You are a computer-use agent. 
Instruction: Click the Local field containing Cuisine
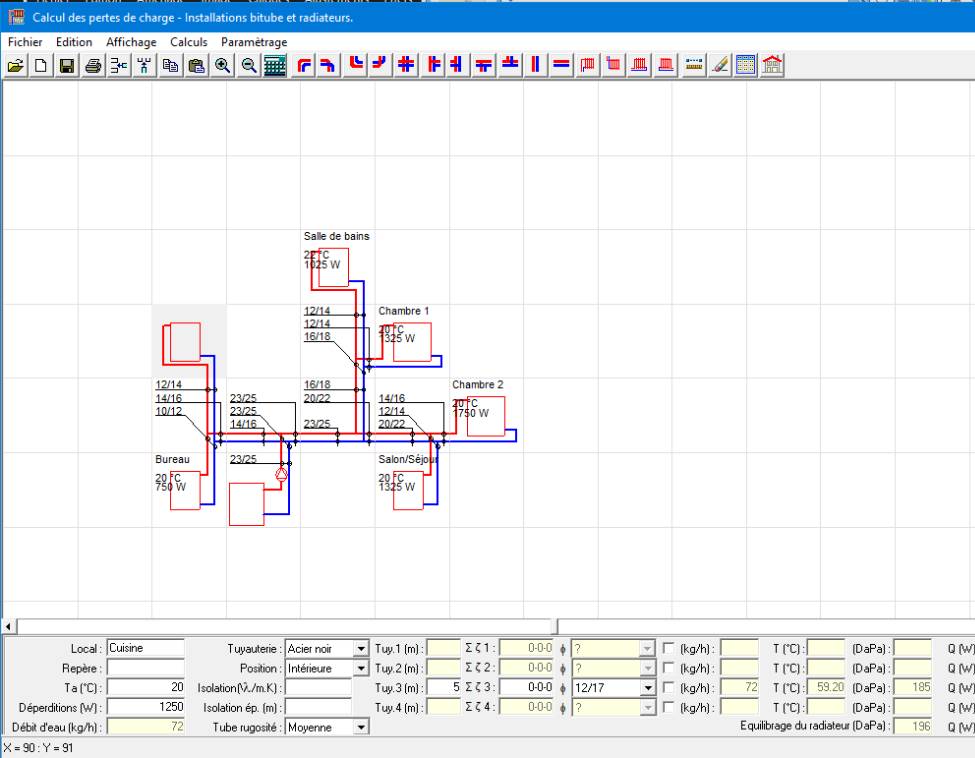(145, 648)
